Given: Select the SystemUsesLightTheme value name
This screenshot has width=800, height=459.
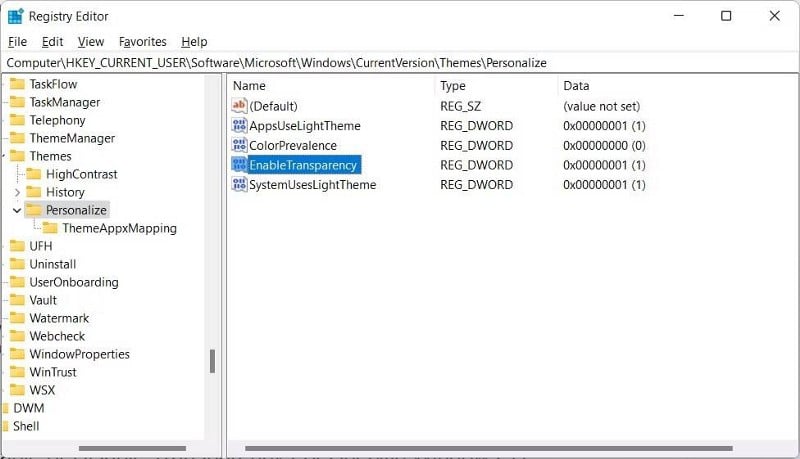Looking at the screenshot, I should click(313, 184).
